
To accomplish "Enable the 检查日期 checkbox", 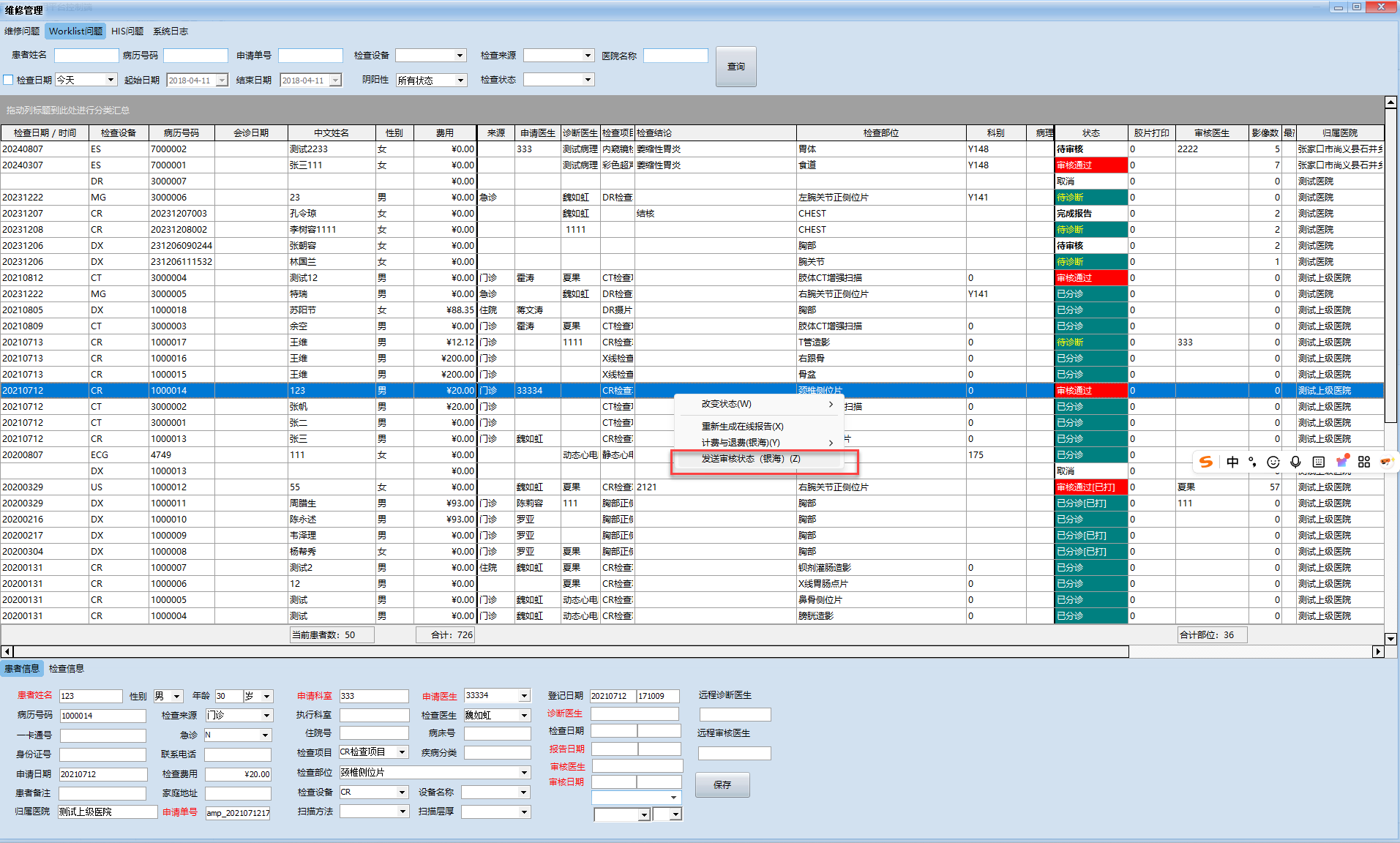I will [9, 80].
